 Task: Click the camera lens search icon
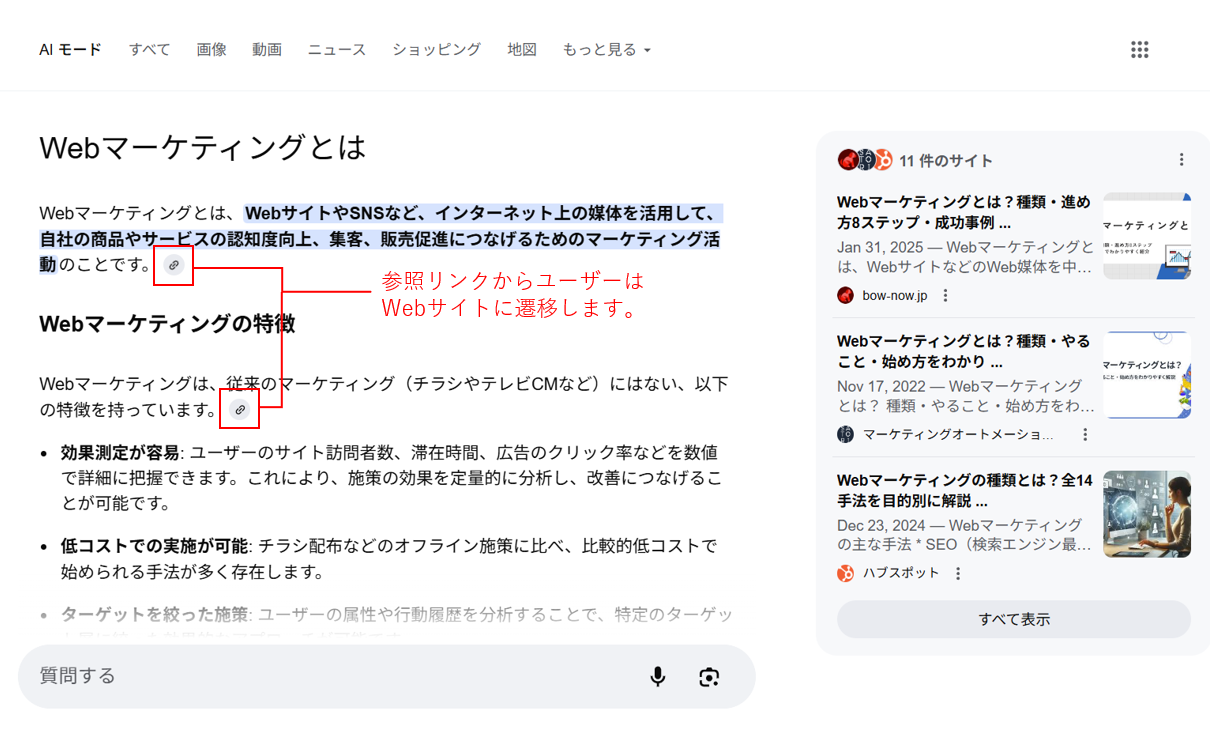tap(709, 677)
